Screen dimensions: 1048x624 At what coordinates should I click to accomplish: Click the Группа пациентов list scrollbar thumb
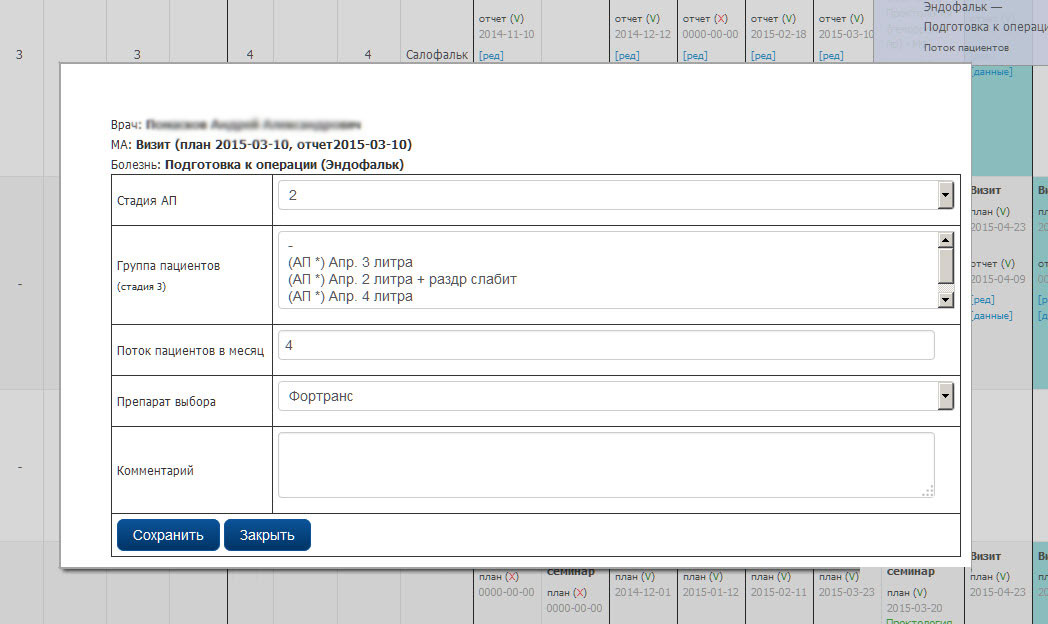[945, 266]
